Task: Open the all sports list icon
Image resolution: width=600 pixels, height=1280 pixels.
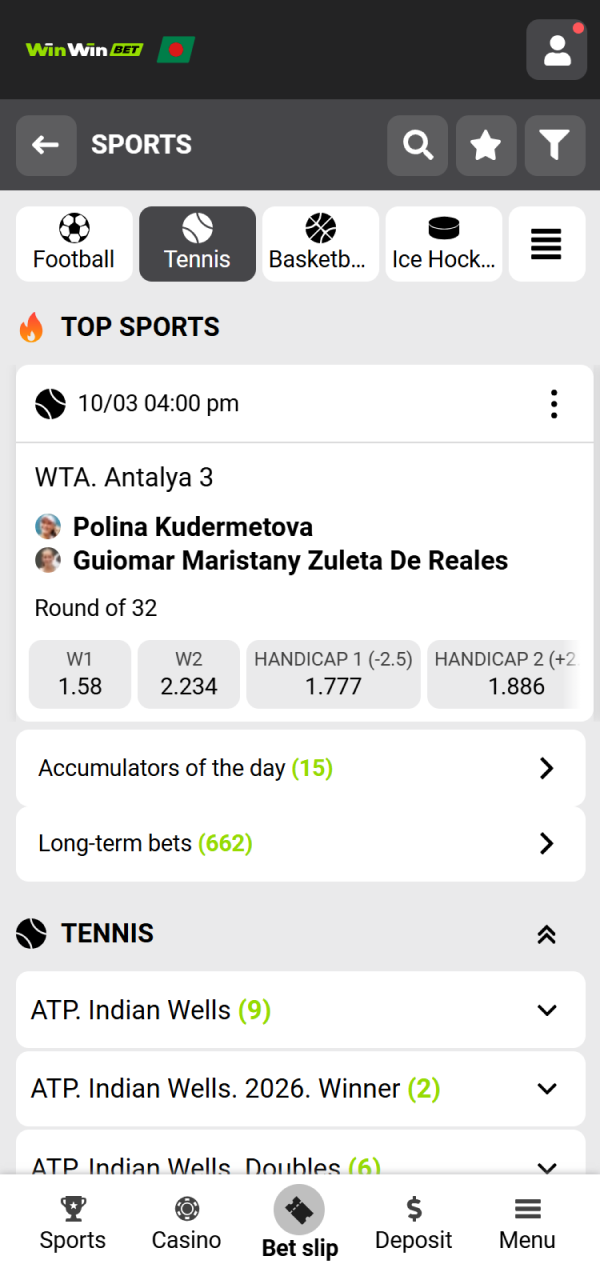Action: [x=547, y=243]
